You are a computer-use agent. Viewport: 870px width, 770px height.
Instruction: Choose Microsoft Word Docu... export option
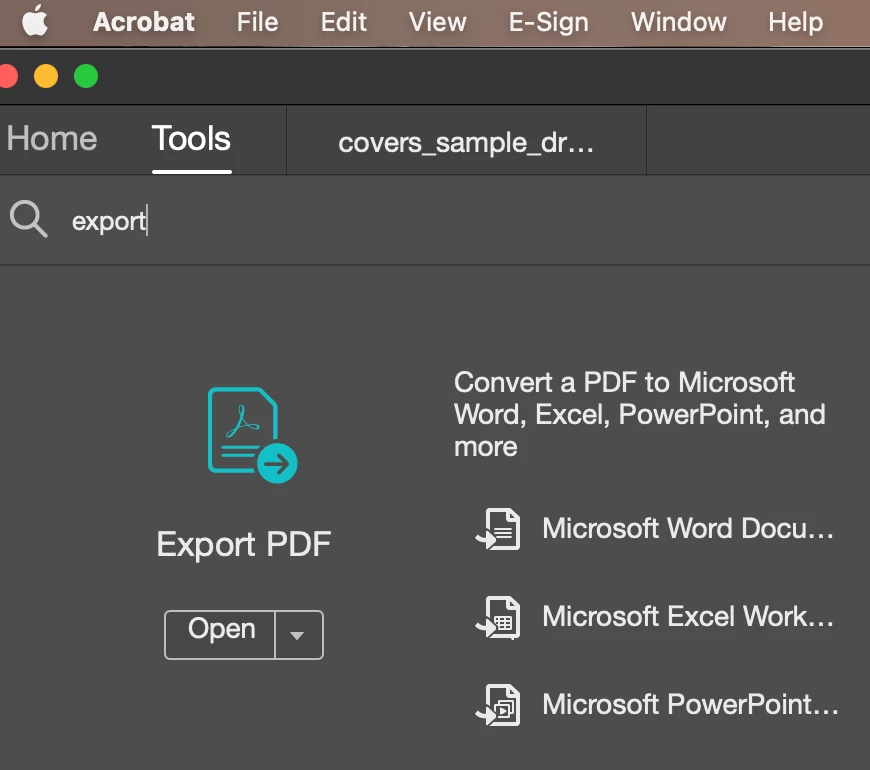click(688, 528)
